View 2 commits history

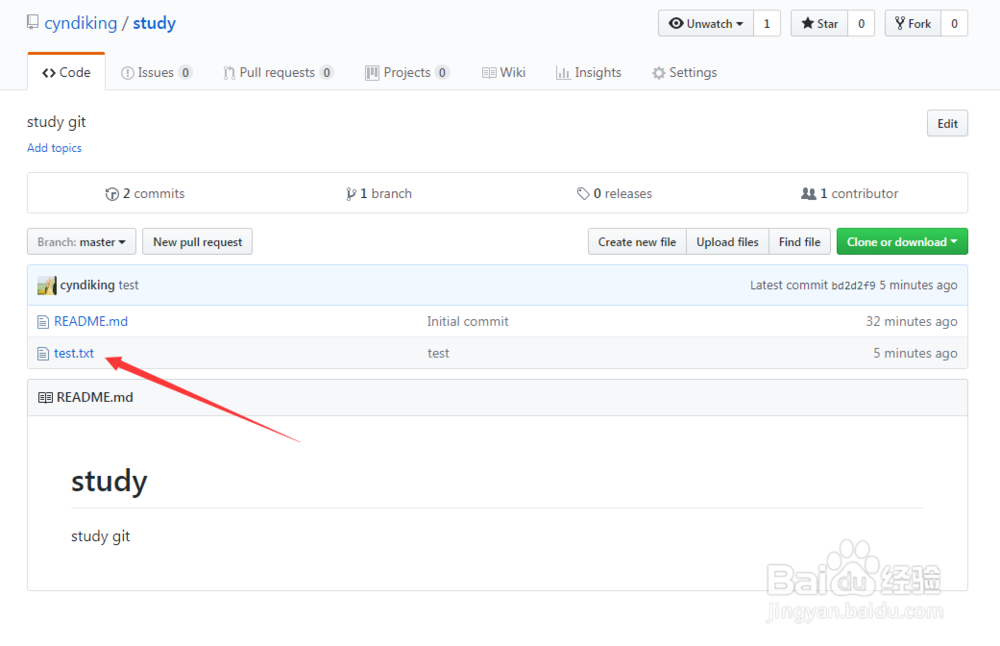tap(145, 193)
